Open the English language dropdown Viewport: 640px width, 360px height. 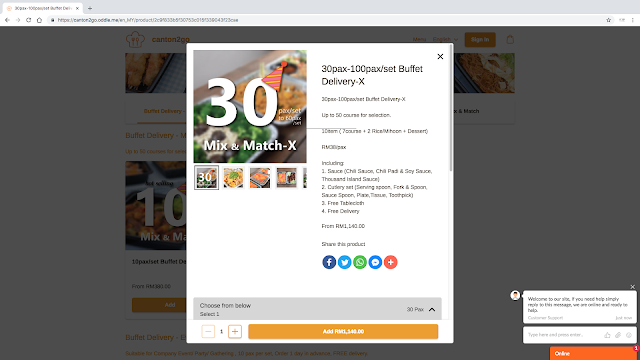click(445, 40)
